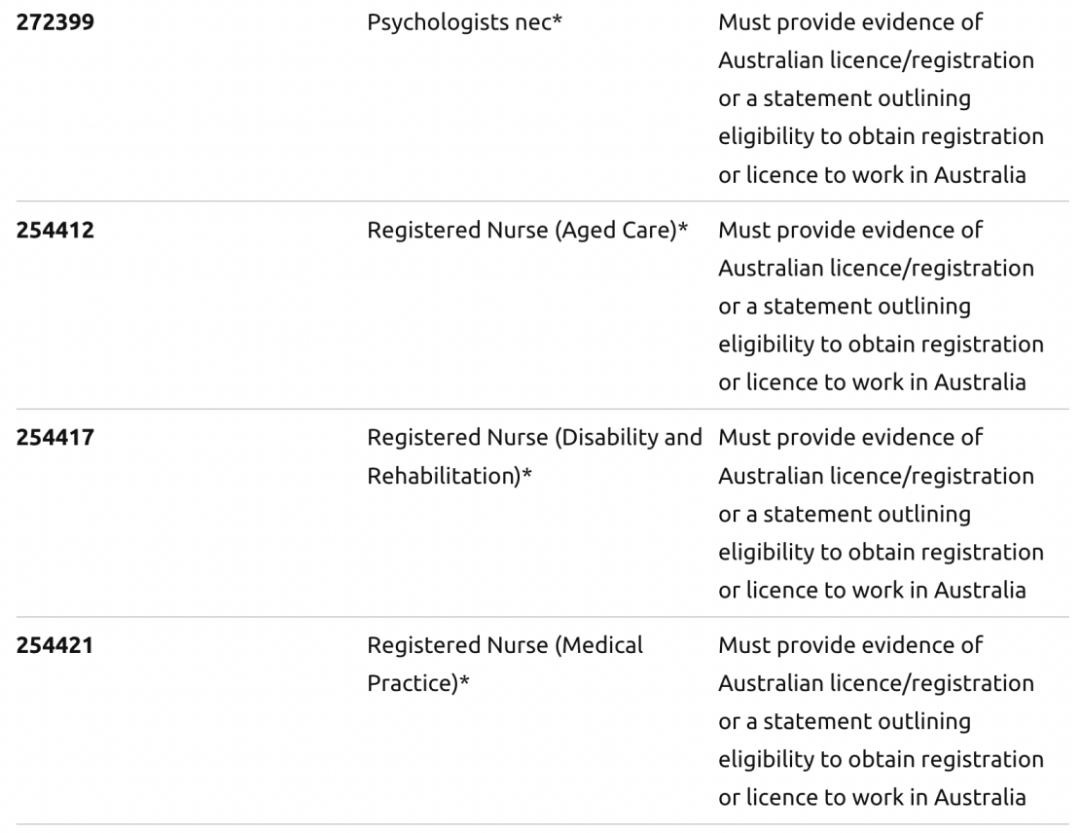Click the asterisk after Psychologists nec

[x=558, y=21]
